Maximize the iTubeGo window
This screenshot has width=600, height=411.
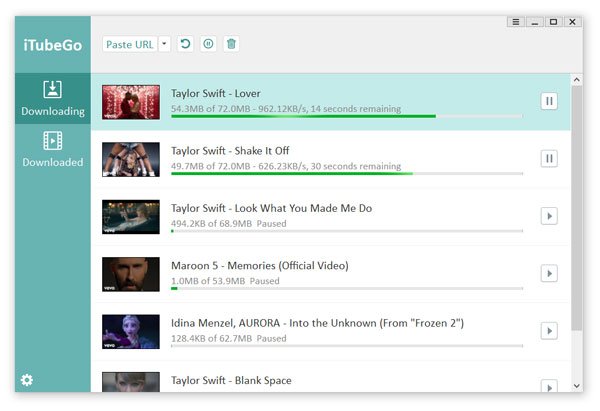553,22
